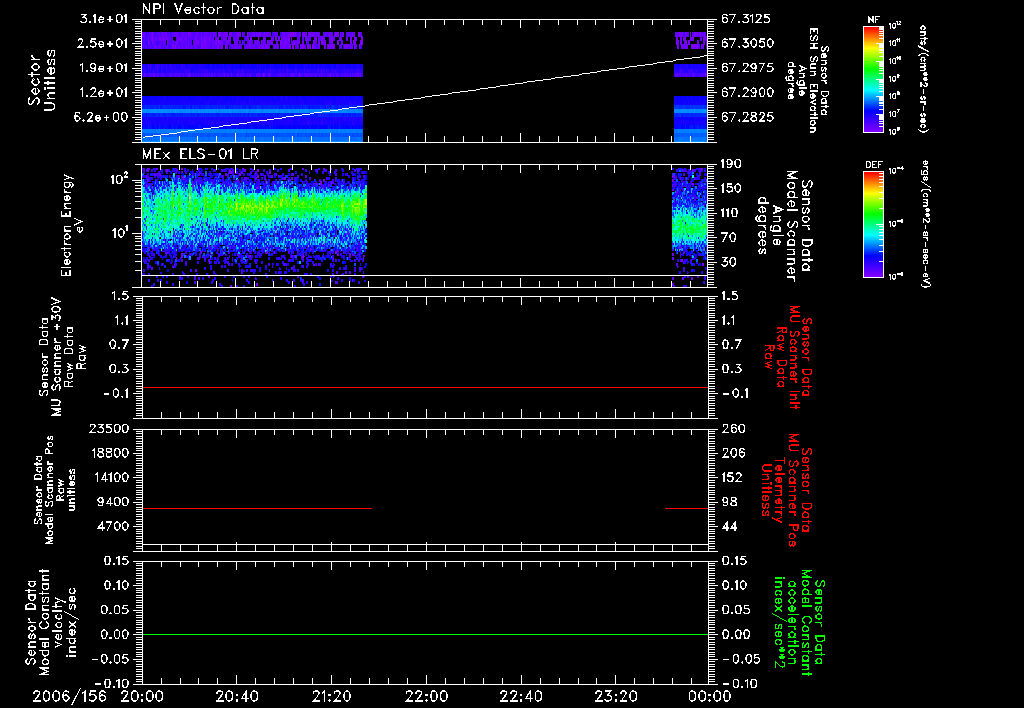1024x708 pixels.
Task: Select the "2006/156" date label
Action: (x=69, y=696)
